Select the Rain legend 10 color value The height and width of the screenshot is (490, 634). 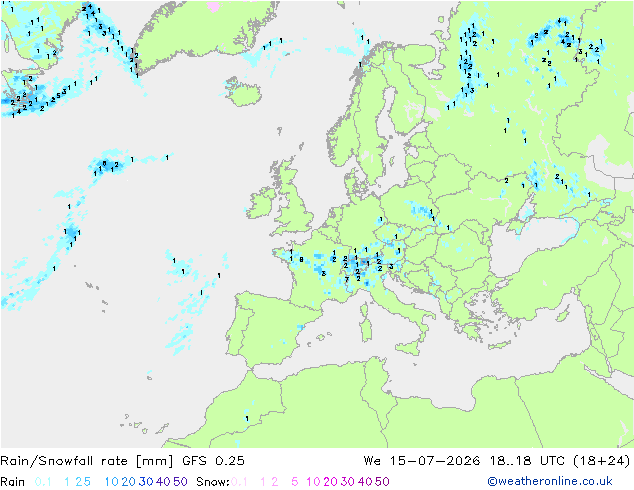click(112, 482)
